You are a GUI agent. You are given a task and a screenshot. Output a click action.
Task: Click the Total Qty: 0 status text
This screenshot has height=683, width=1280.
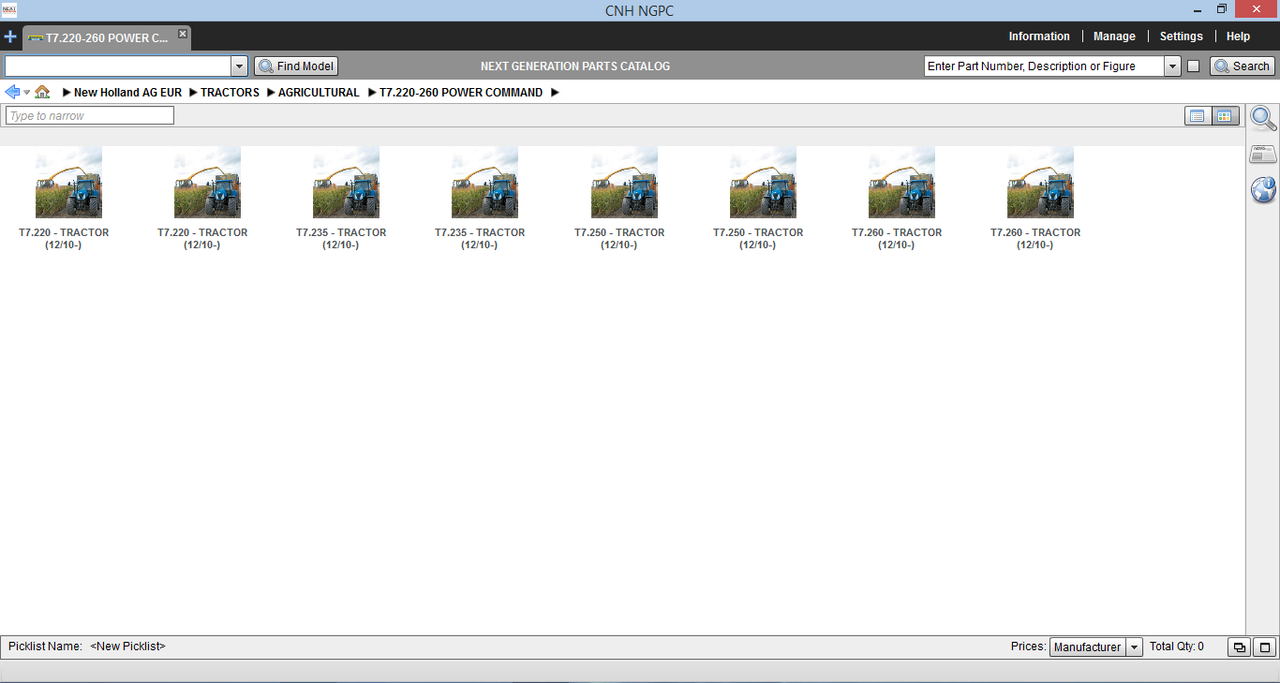(1177, 647)
